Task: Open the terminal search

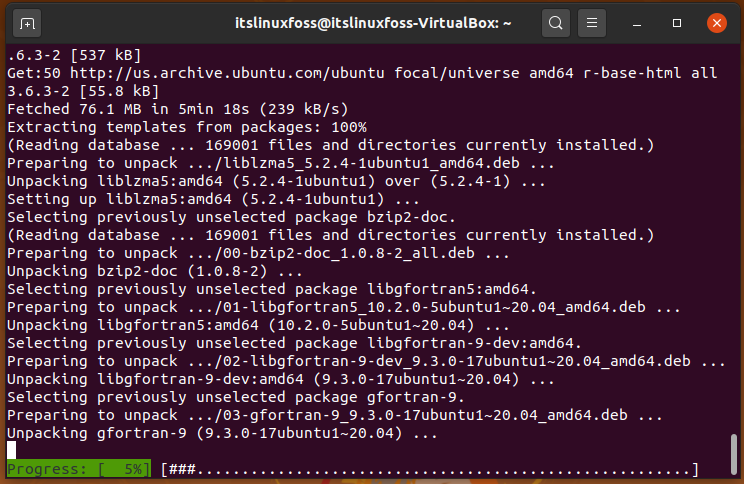Action: (556, 23)
